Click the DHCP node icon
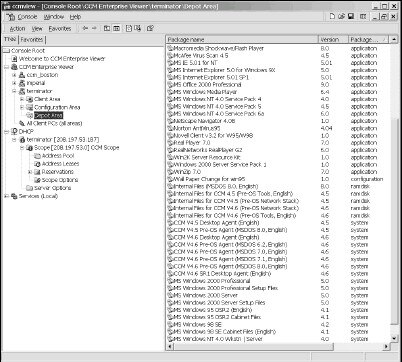 coord(14,131)
